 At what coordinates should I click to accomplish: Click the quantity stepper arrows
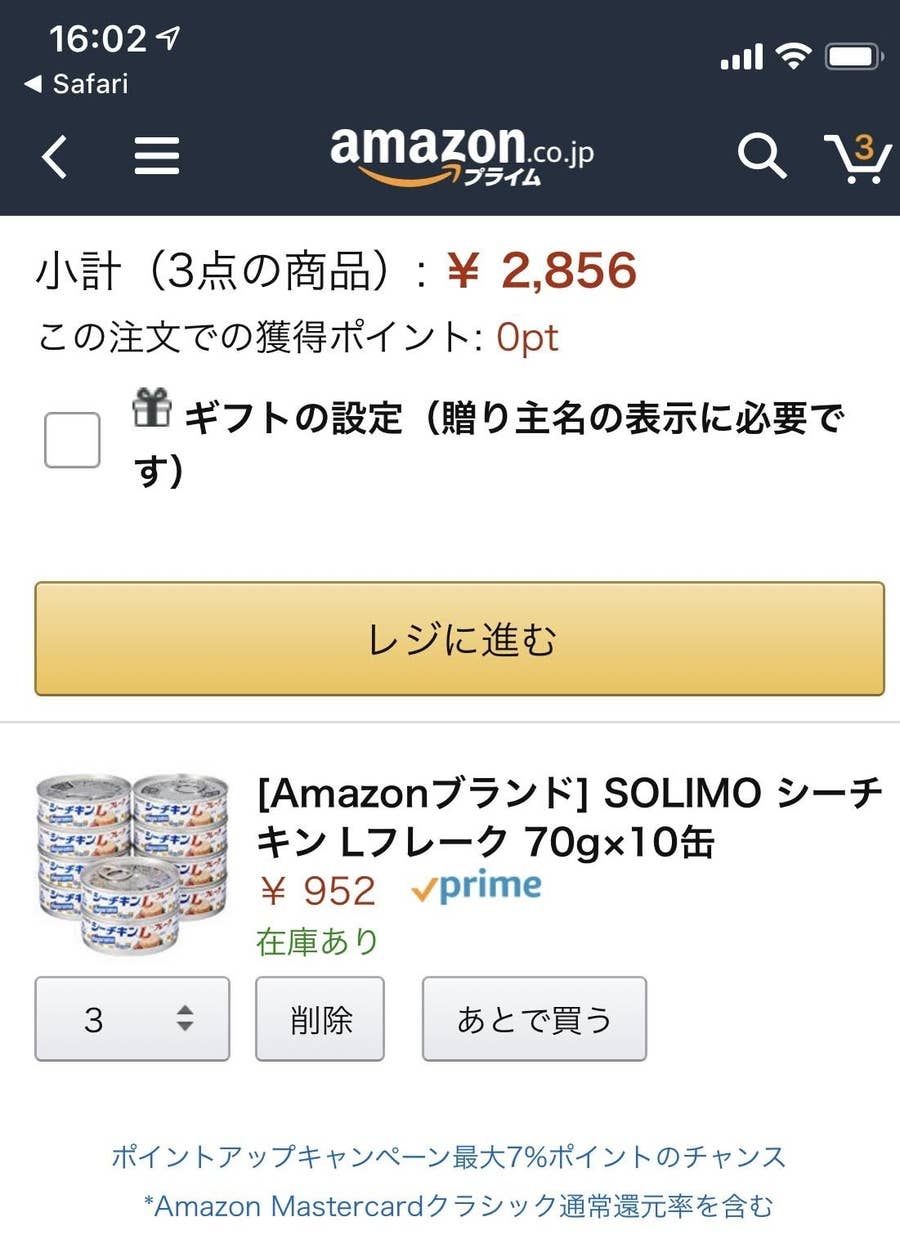pyautogui.click(x=185, y=1018)
